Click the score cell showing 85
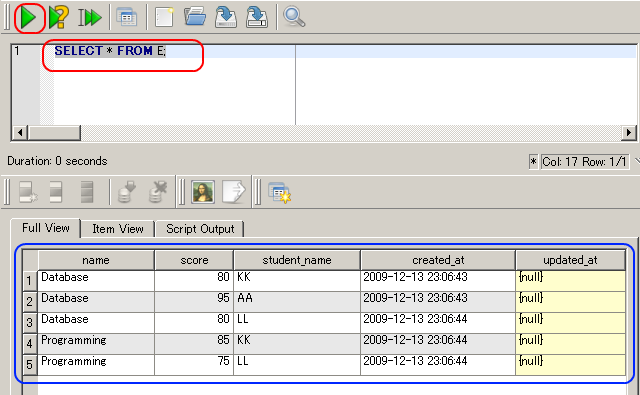 click(x=194, y=344)
